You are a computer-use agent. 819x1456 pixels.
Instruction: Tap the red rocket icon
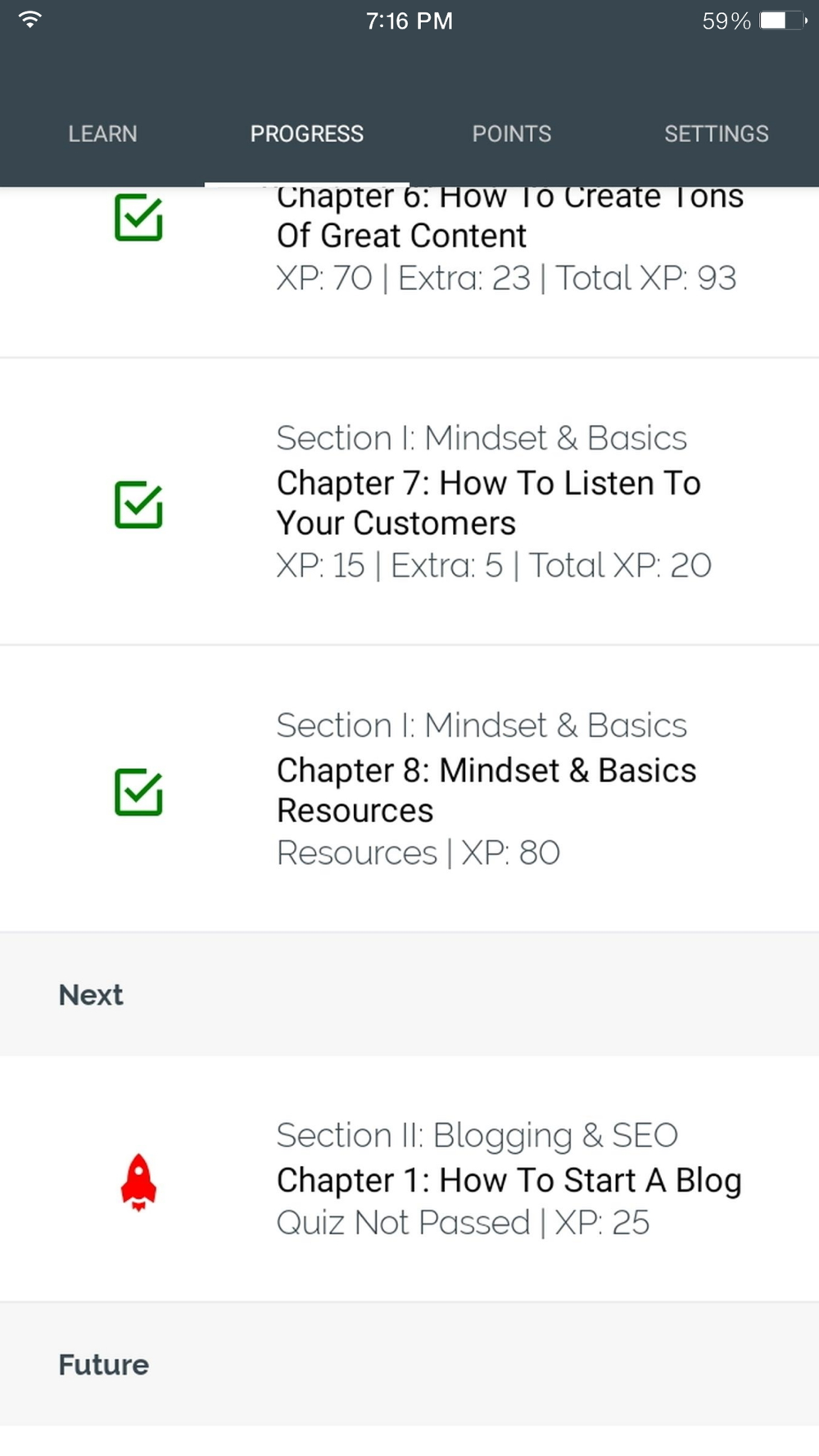pyautogui.click(x=138, y=1182)
